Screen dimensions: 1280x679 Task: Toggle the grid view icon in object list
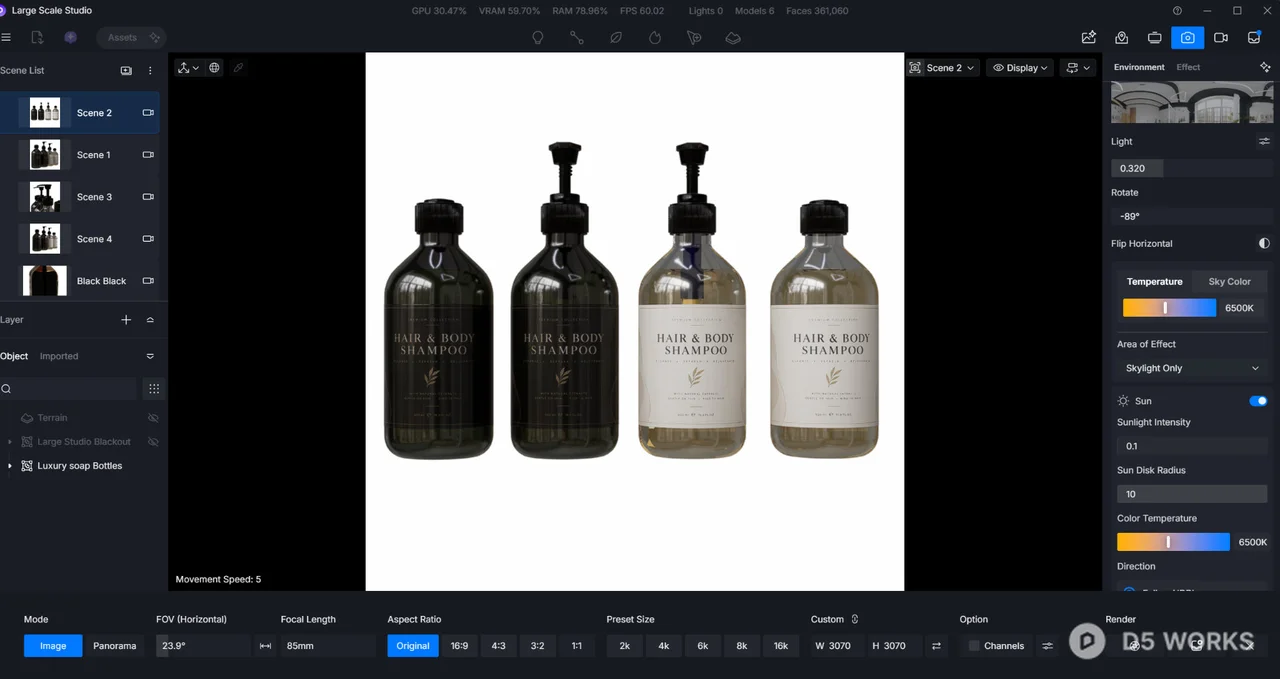point(153,389)
